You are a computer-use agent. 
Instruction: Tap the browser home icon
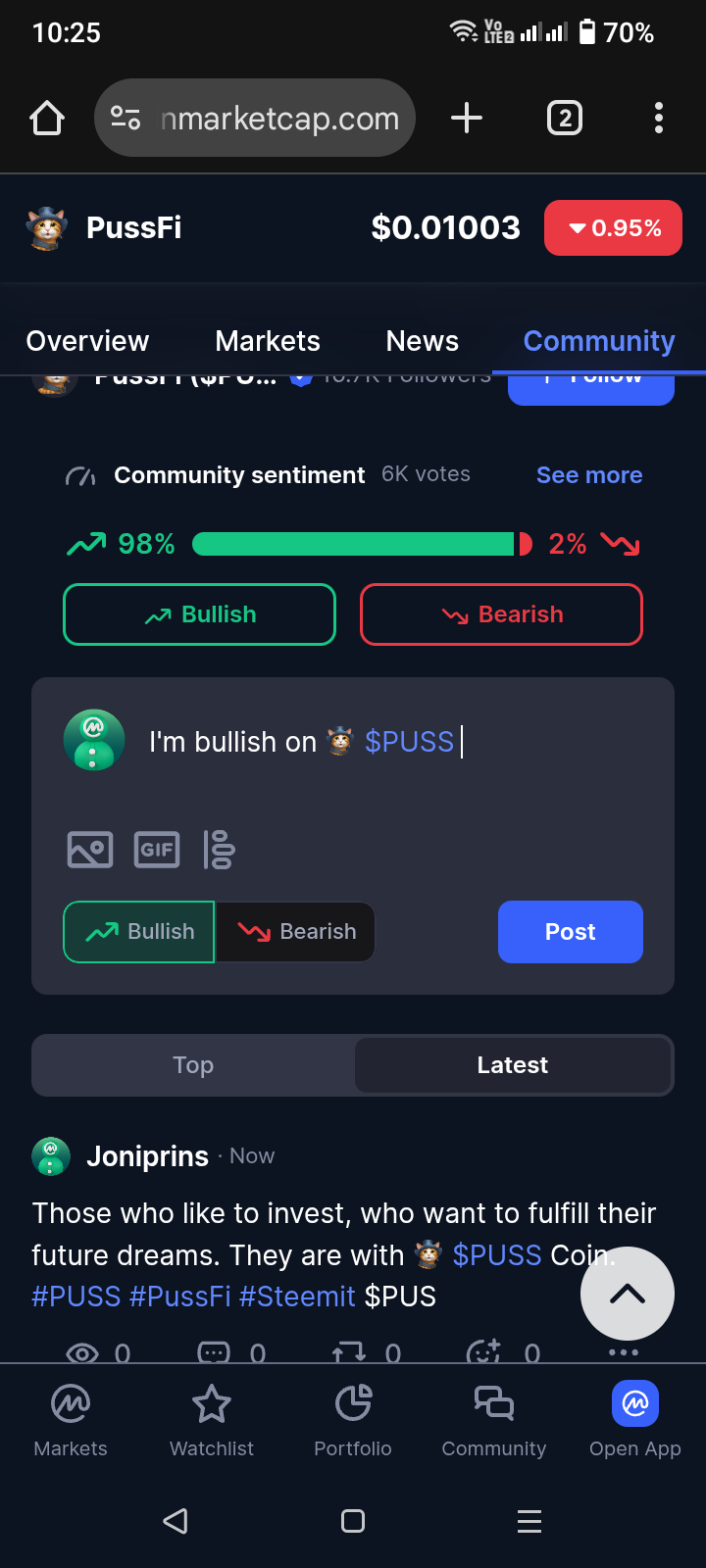tap(47, 119)
